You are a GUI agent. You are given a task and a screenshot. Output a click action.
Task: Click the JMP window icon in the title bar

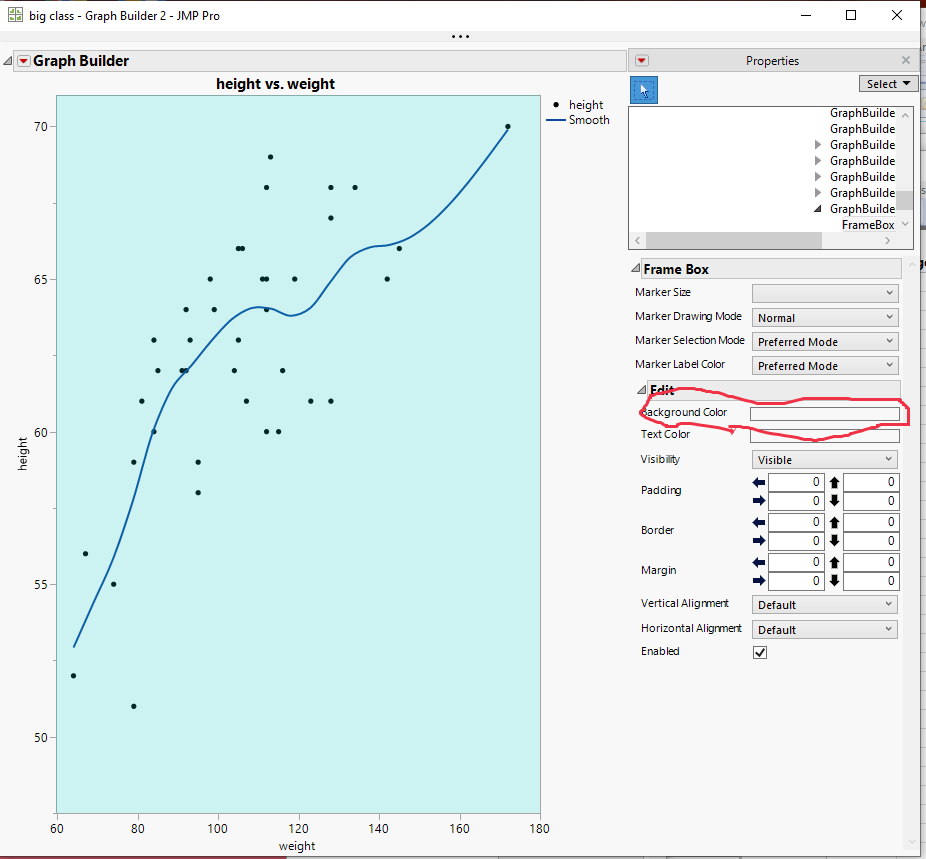15,15
